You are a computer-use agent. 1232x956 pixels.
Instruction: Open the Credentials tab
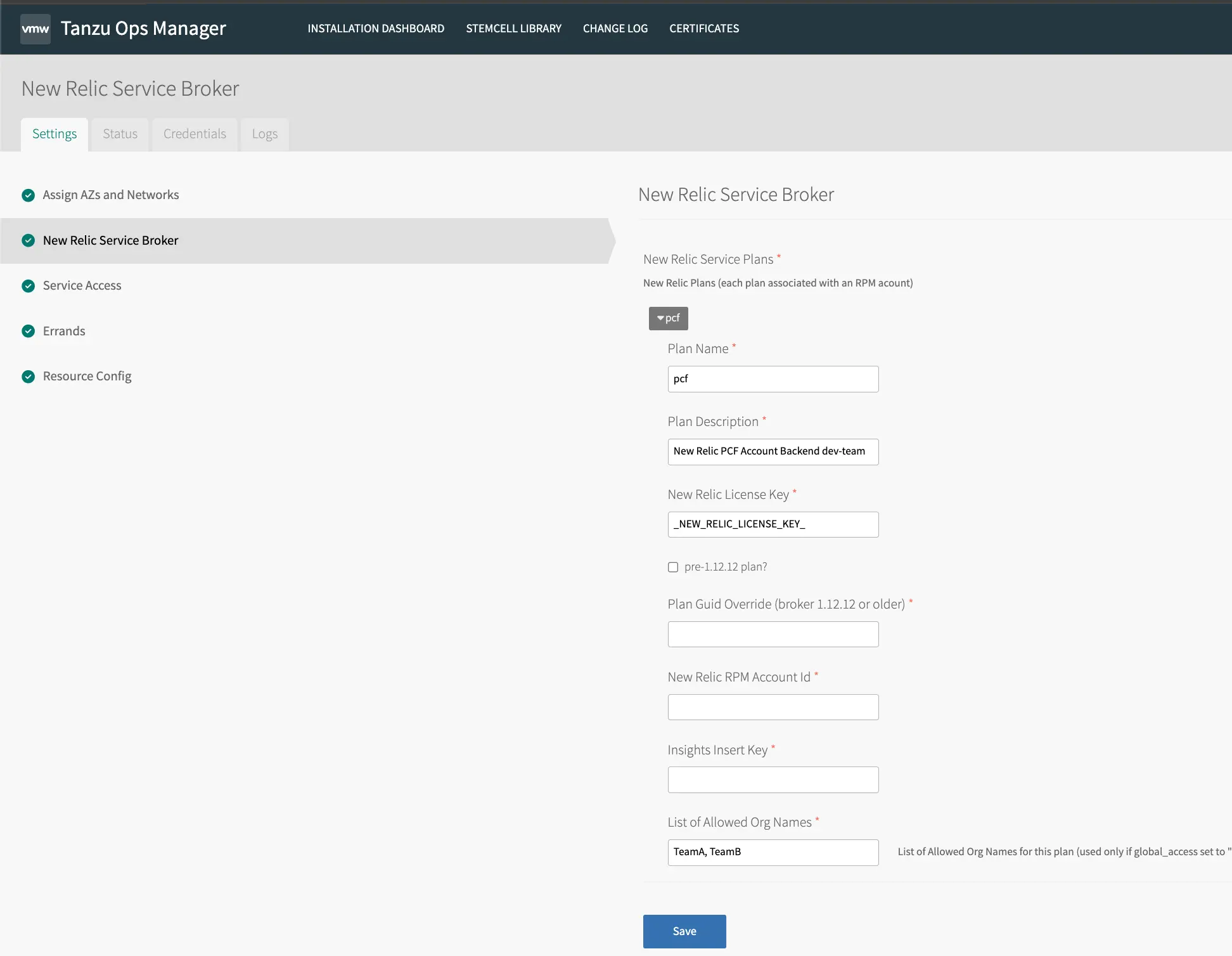195,133
